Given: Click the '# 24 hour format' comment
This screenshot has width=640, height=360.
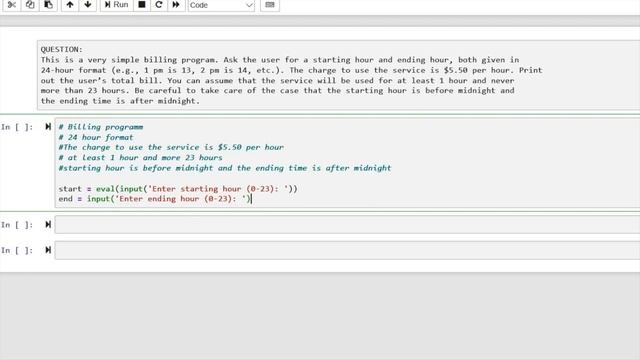Looking at the screenshot, I should [96, 137].
